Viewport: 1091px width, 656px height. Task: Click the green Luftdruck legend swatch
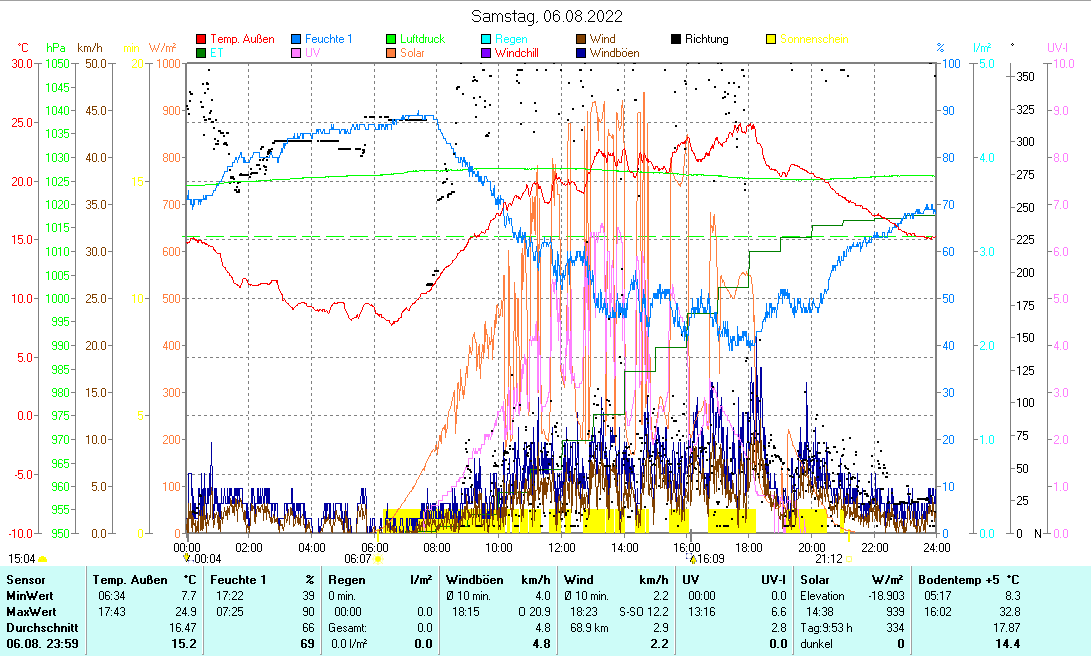pos(391,39)
